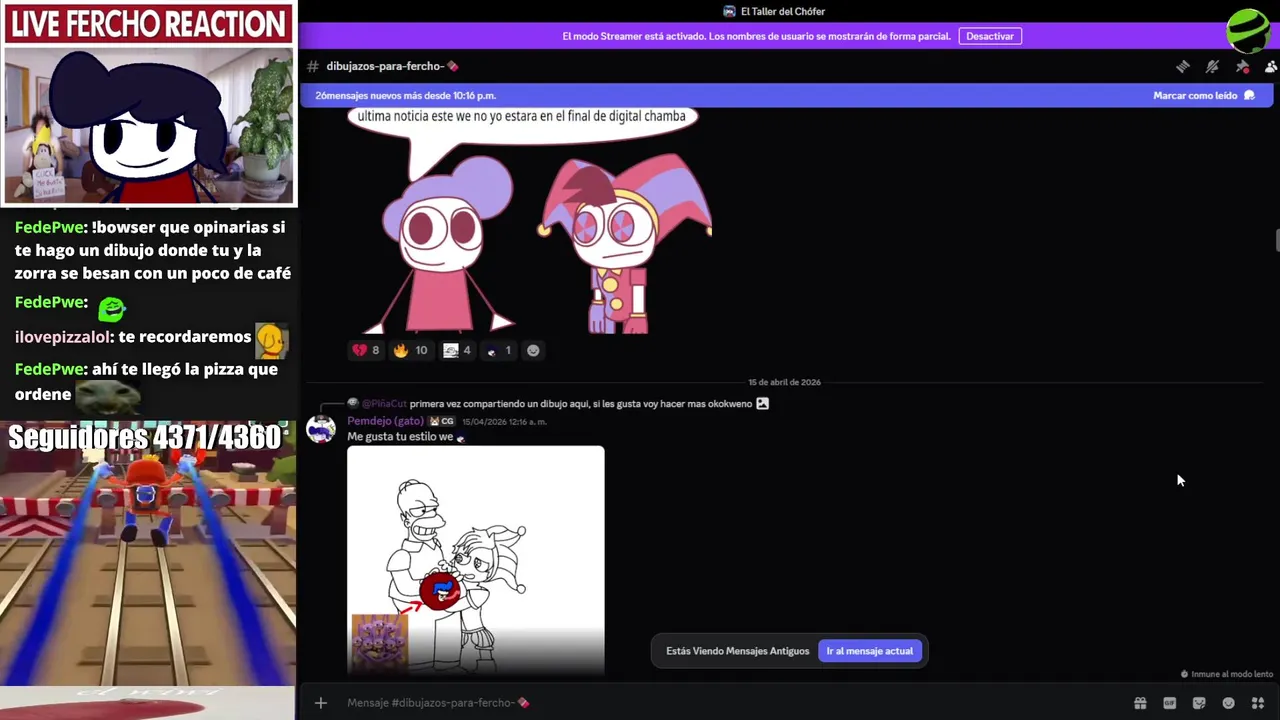
Task: Click Ir al mensaje actual button
Action: [869, 651]
